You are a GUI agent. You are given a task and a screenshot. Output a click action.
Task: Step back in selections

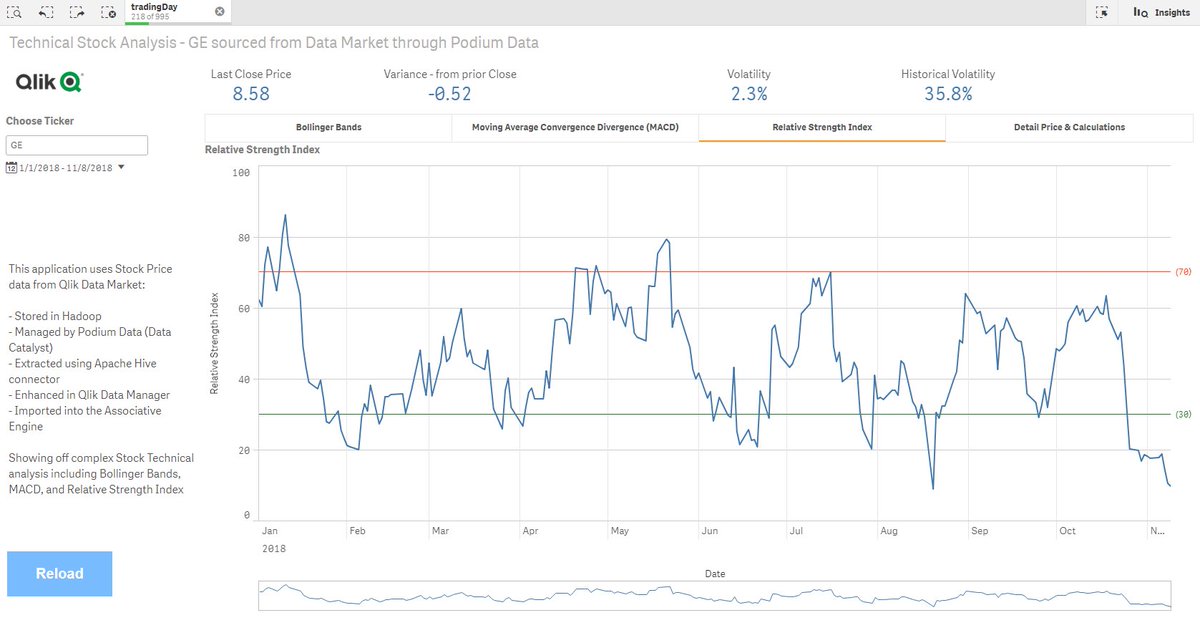pos(46,13)
